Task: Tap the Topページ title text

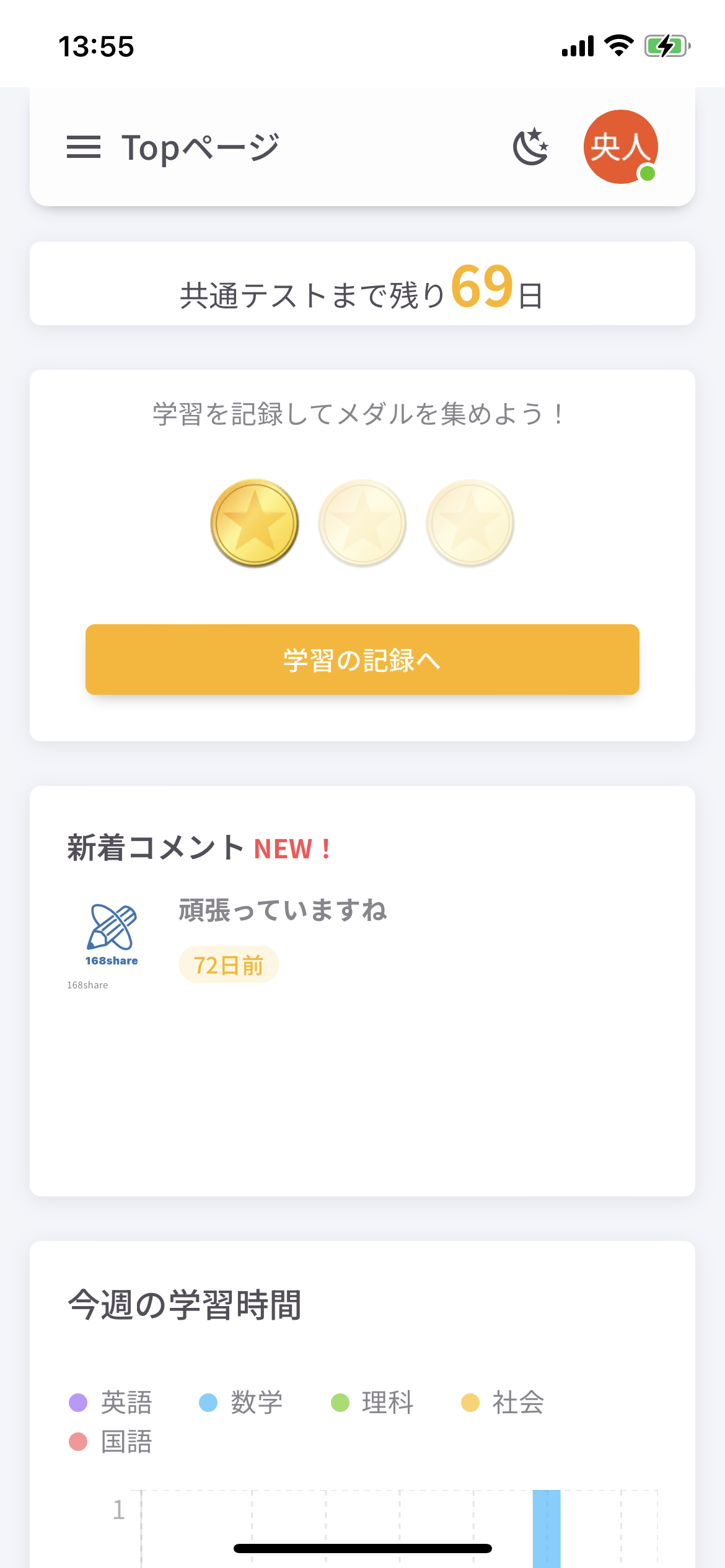Action: (x=200, y=148)
